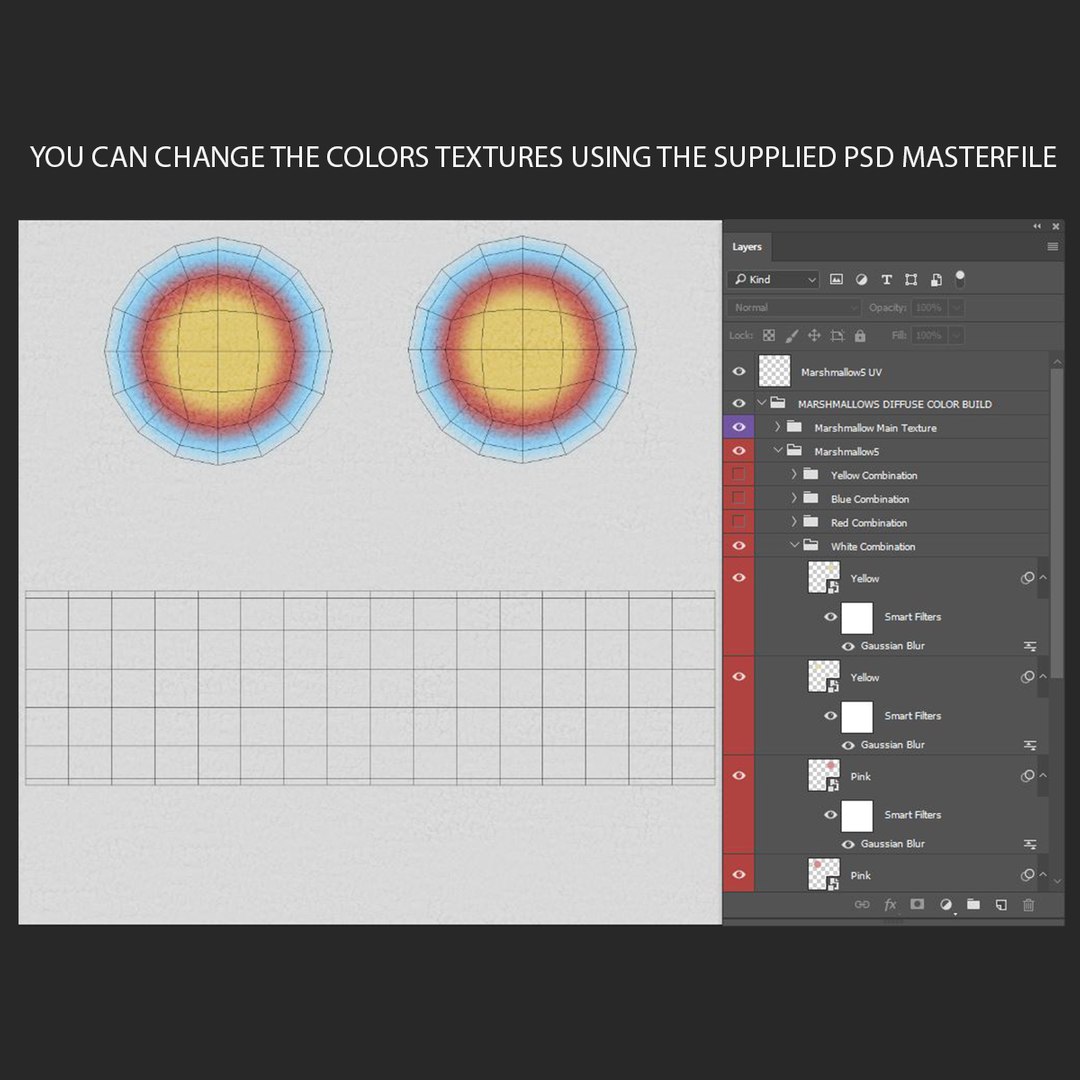The width and height of the screenshot is (1080, 1080).
Task: Filter for shape layers icon
Action: coord(911,279)
